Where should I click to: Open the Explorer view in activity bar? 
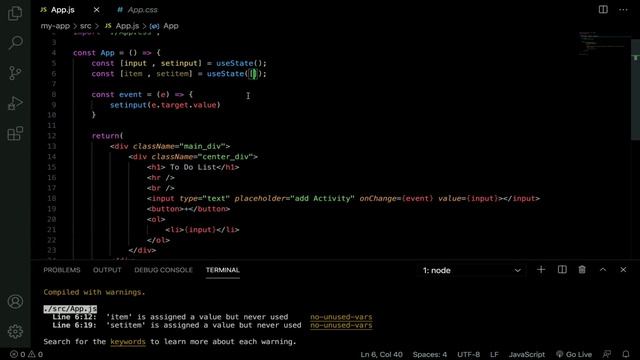tap(15, 13)
